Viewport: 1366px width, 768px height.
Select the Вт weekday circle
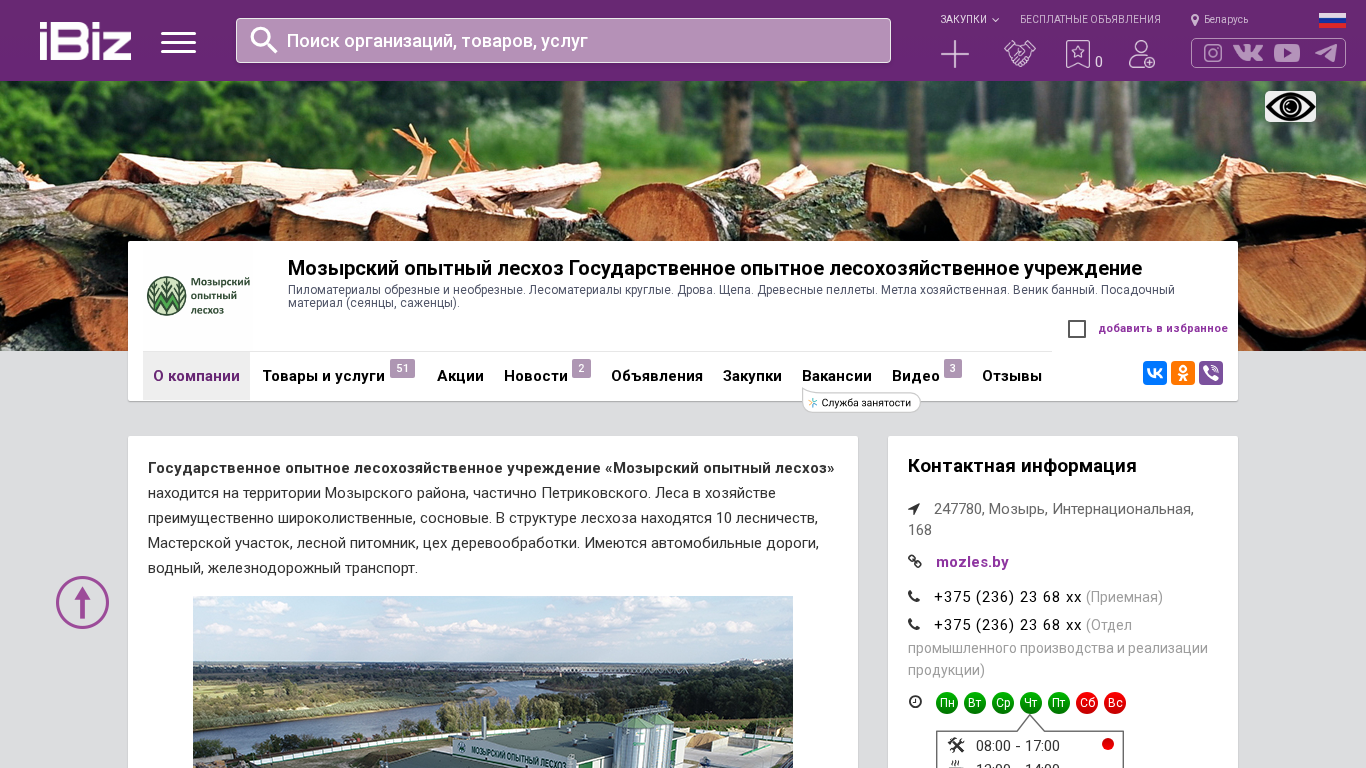click(975, 703)
